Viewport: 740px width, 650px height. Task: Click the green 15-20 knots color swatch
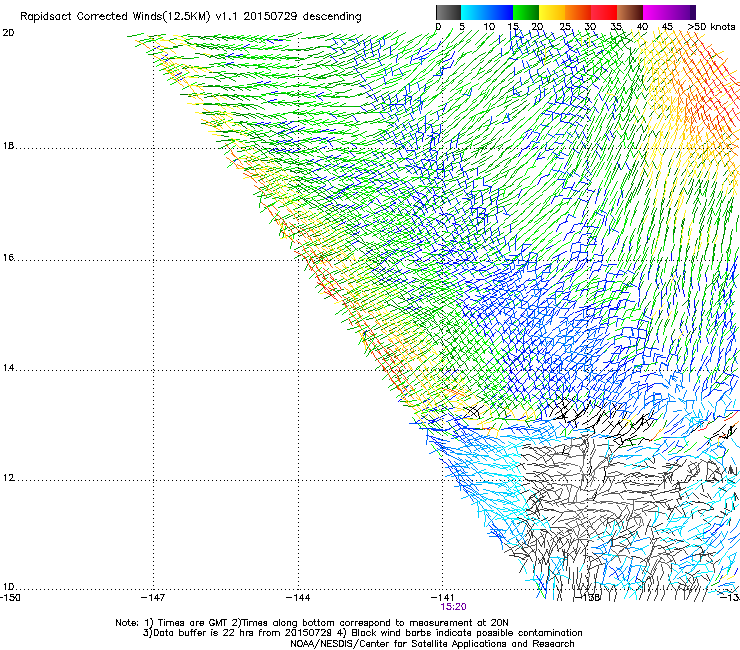[x=526, y=12]
